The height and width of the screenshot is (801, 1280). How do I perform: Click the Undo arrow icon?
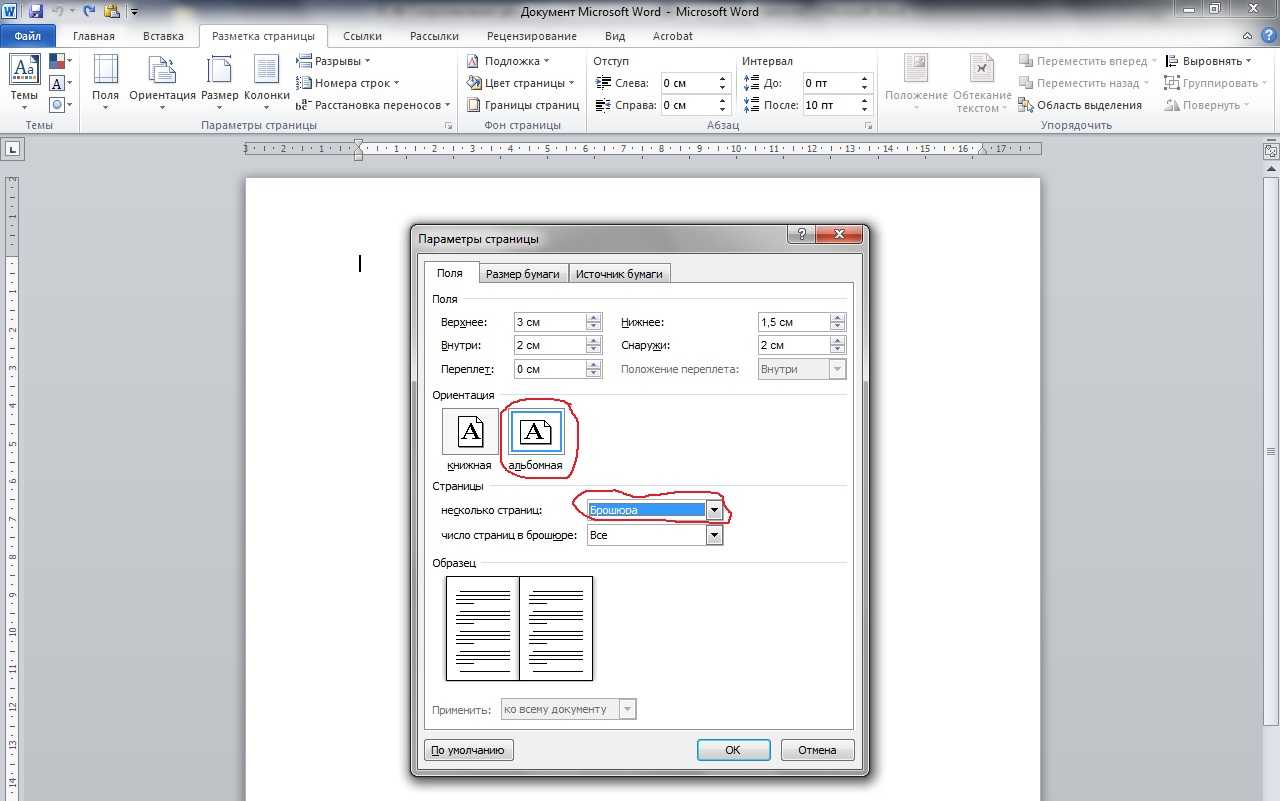click(x=59, y=12)
